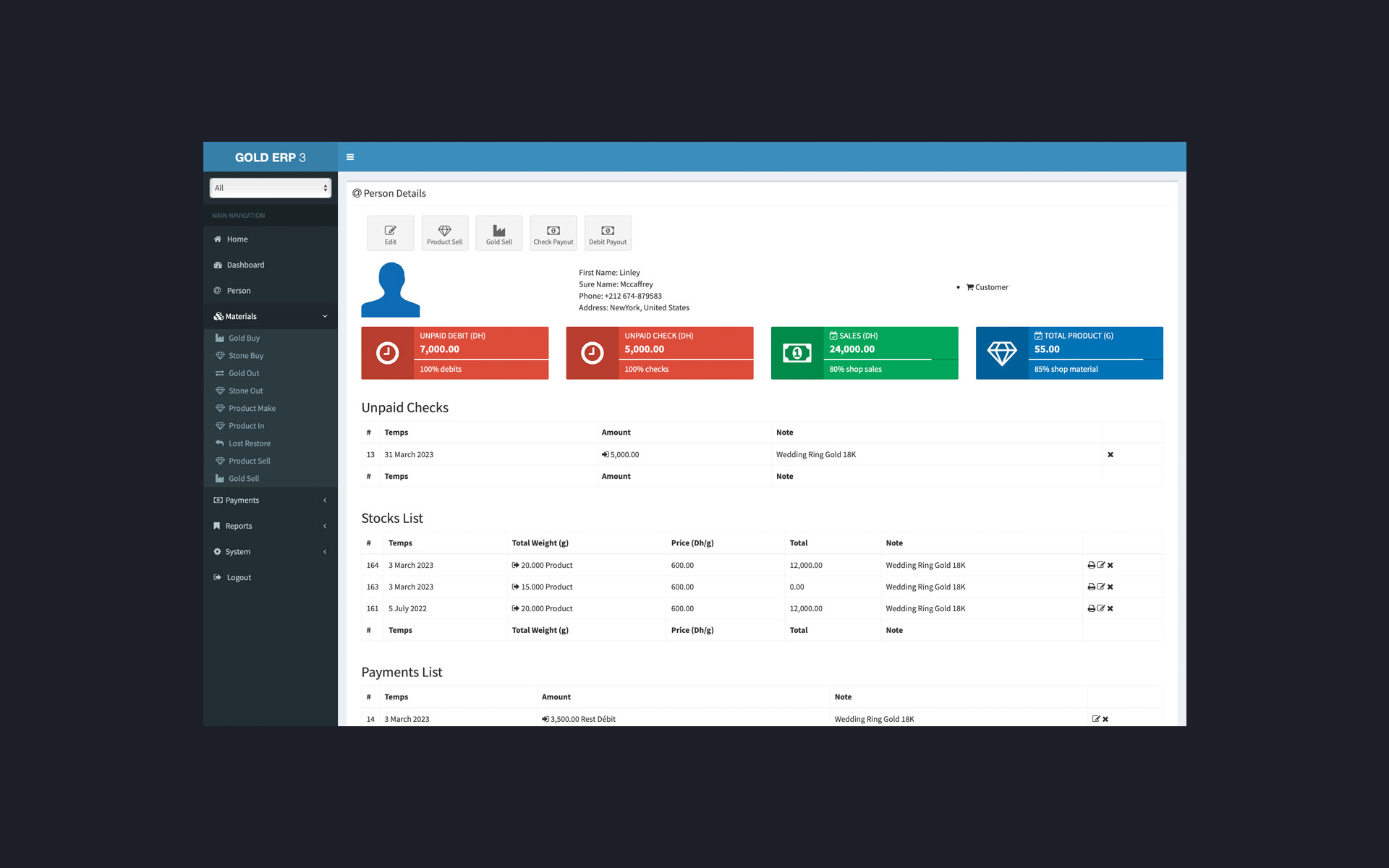
Task: Open the Person menu item
Action: 238,291
